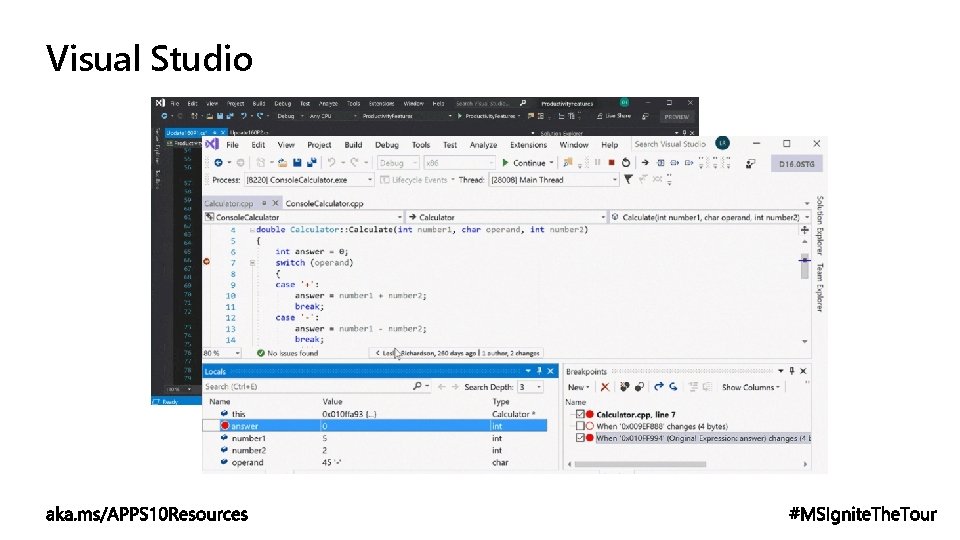Open the Main Thread dropdown
This screenshot has width=960, height=540.
554,180
